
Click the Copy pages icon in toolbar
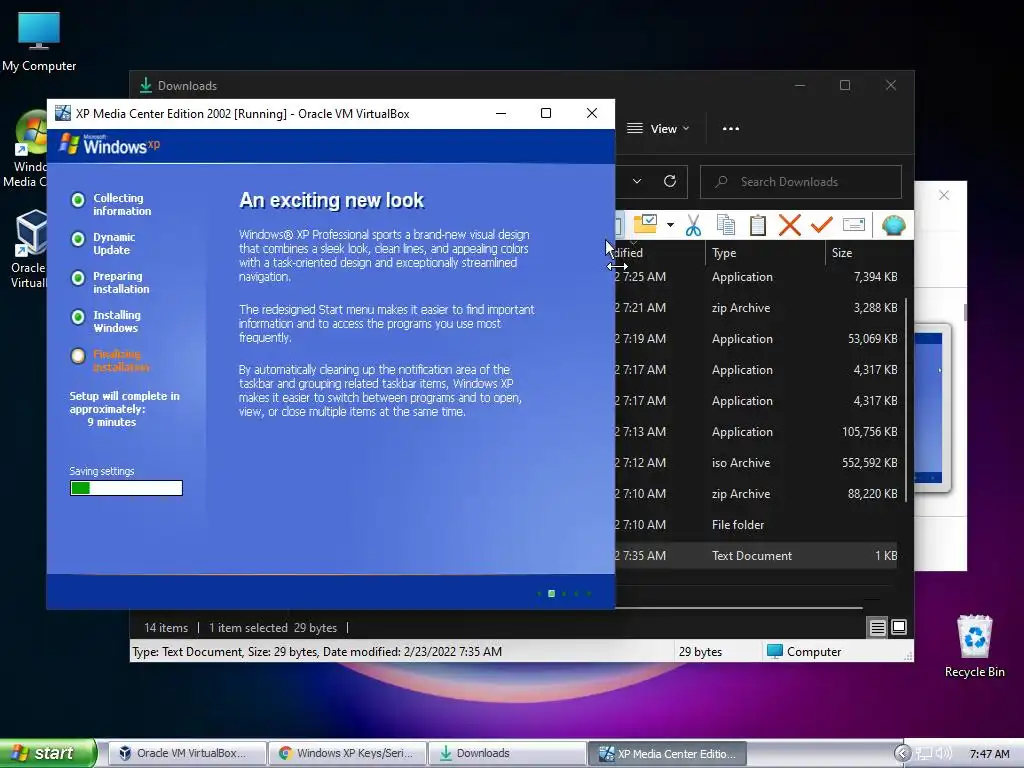[726, 225]
